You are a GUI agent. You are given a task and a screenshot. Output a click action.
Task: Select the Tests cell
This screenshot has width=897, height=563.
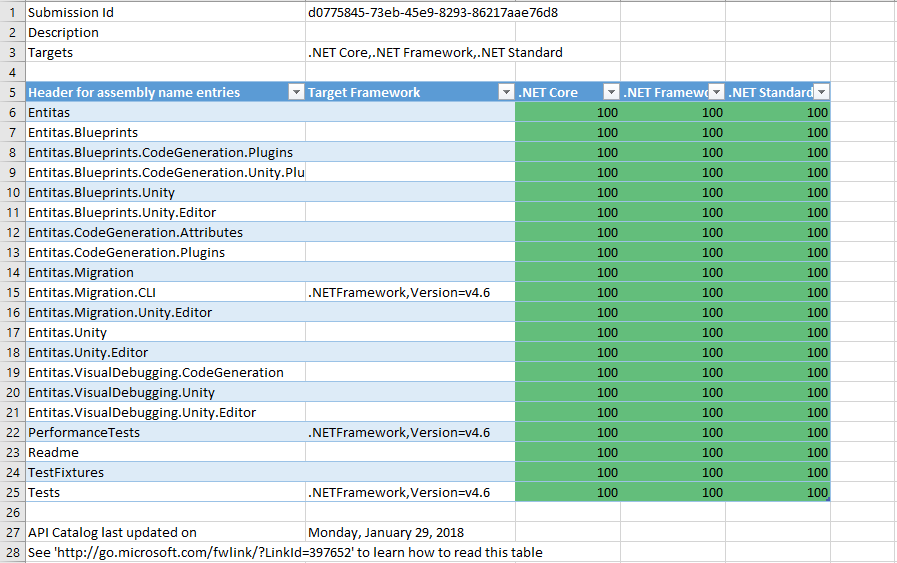(165, 493)
